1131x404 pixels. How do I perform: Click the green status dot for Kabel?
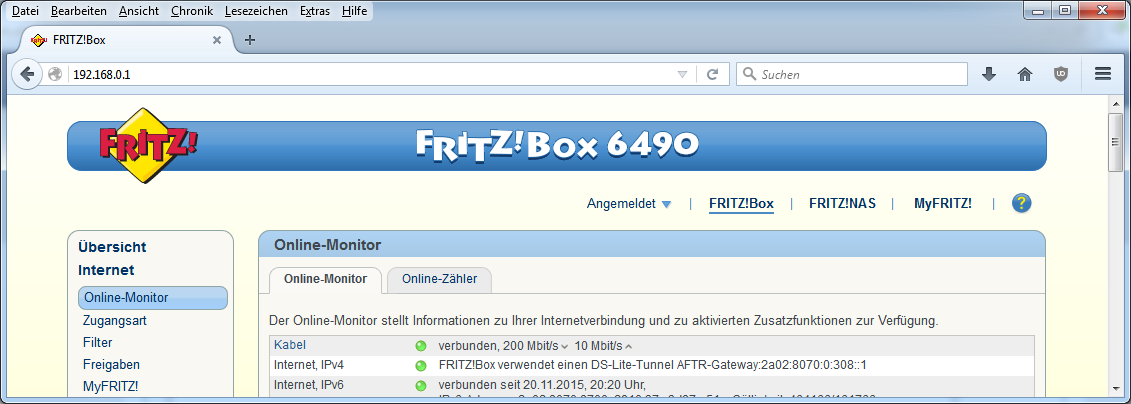[x=421, y=346]
